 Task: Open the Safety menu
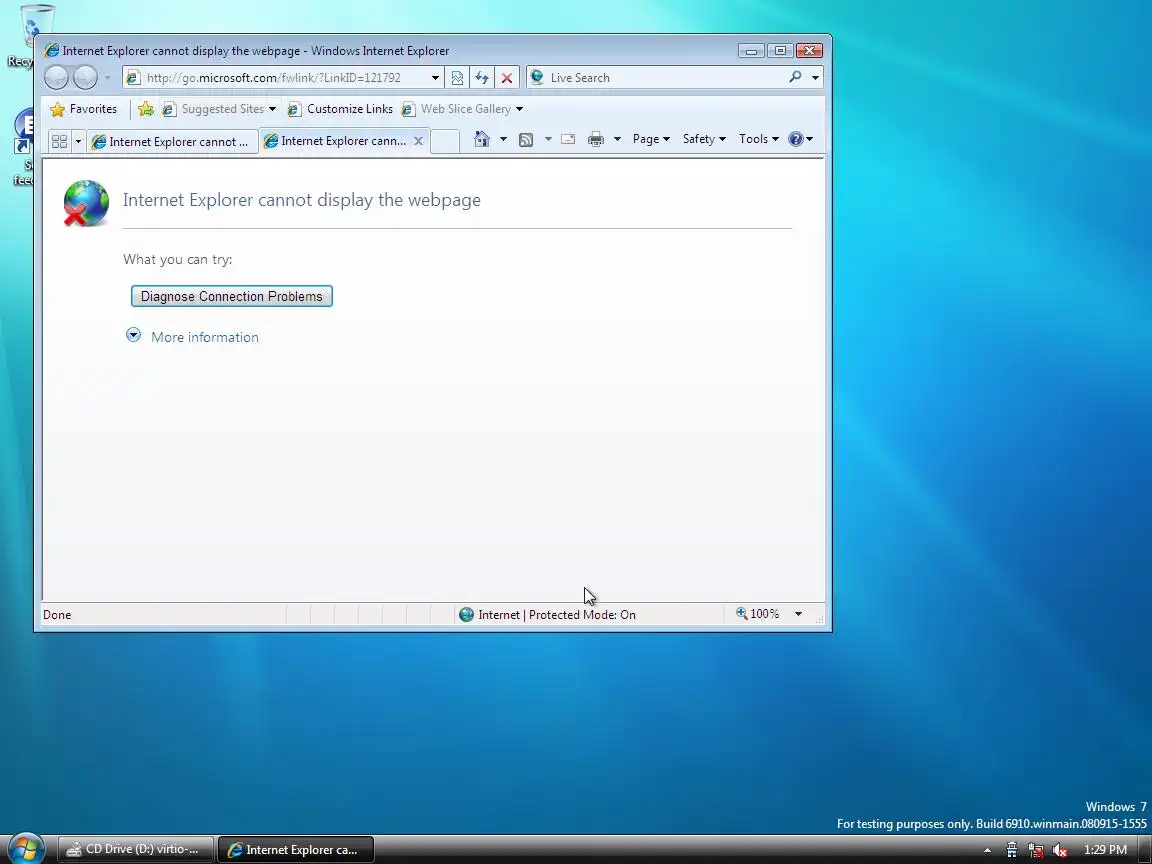click(704, 139)
